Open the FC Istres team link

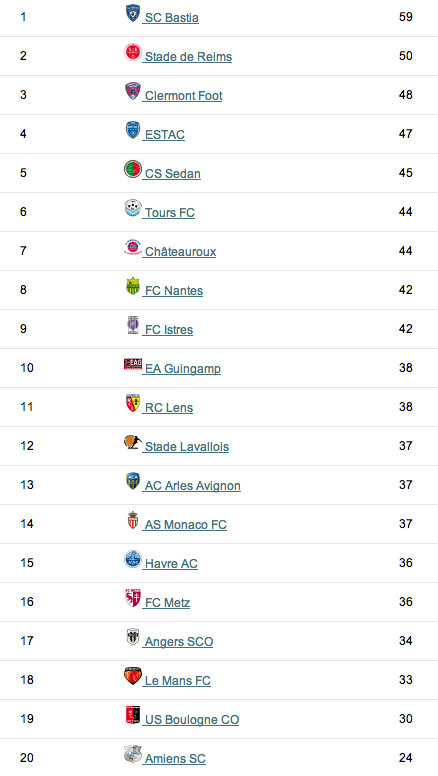(x=169, y=330)
